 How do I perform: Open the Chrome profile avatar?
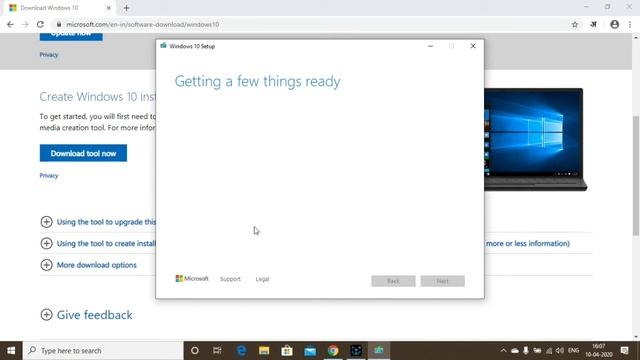click(614, 24)
